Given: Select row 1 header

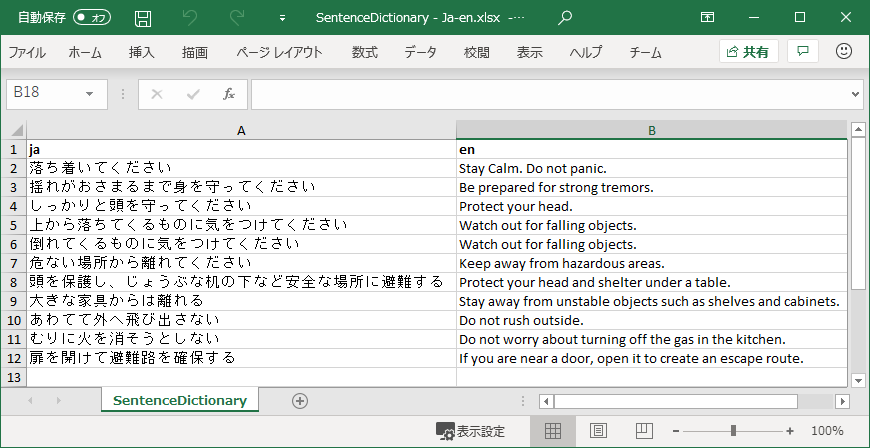Looking at the screenshot, I should 14,149.
